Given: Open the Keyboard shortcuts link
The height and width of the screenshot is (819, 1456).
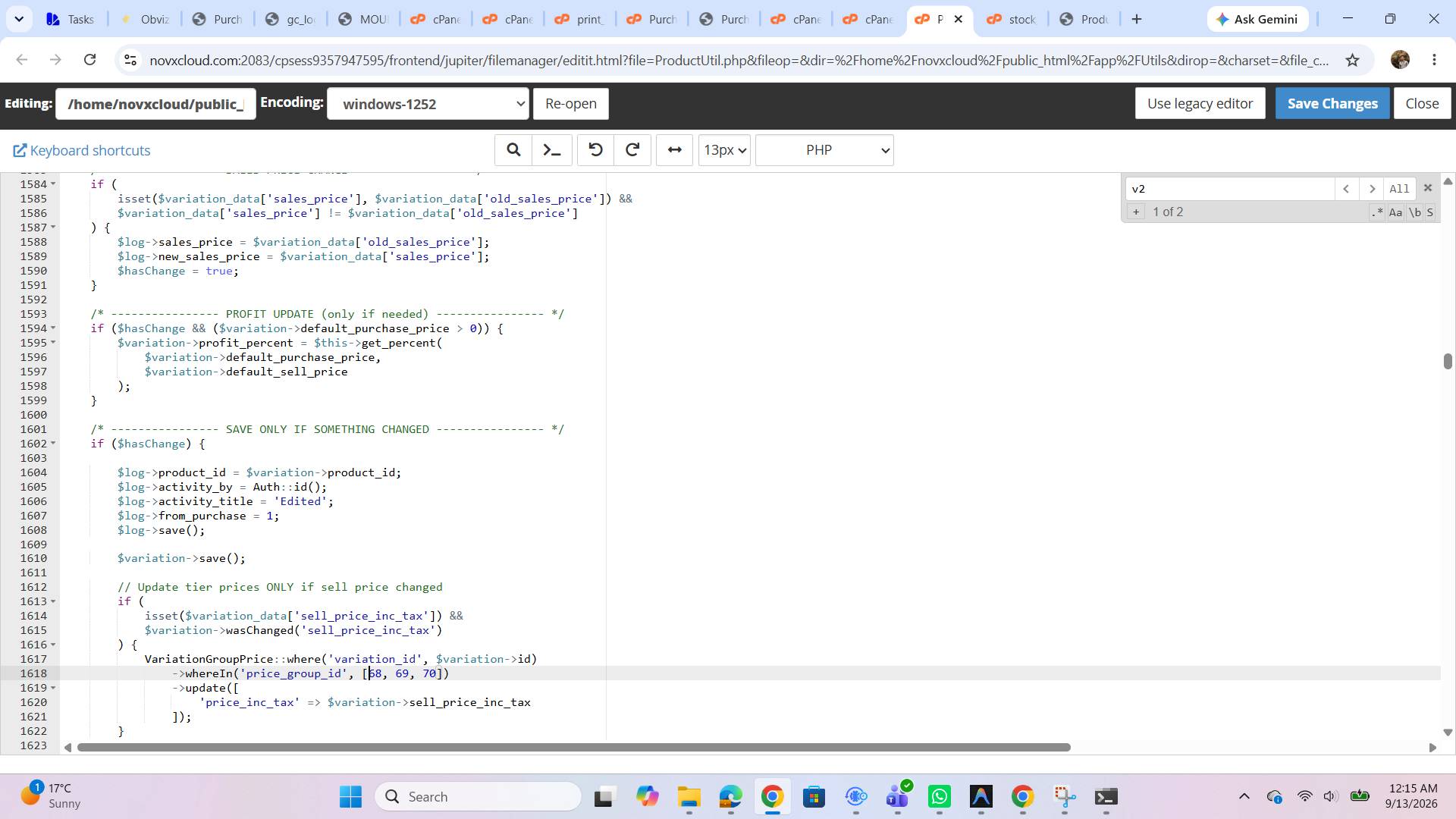Looking at the screenshot, I should [82, 150].
